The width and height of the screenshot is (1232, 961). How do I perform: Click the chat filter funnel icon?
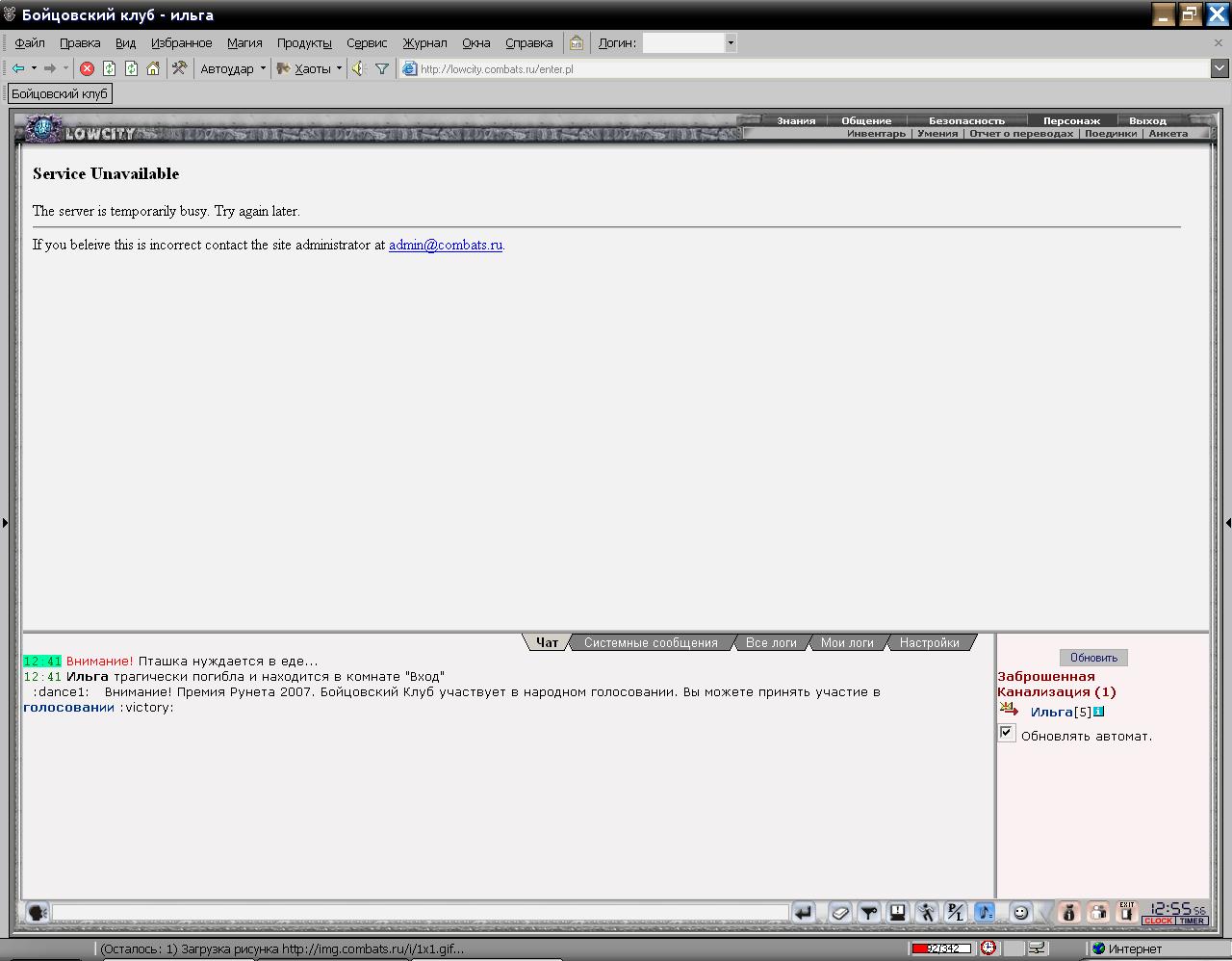869,912
